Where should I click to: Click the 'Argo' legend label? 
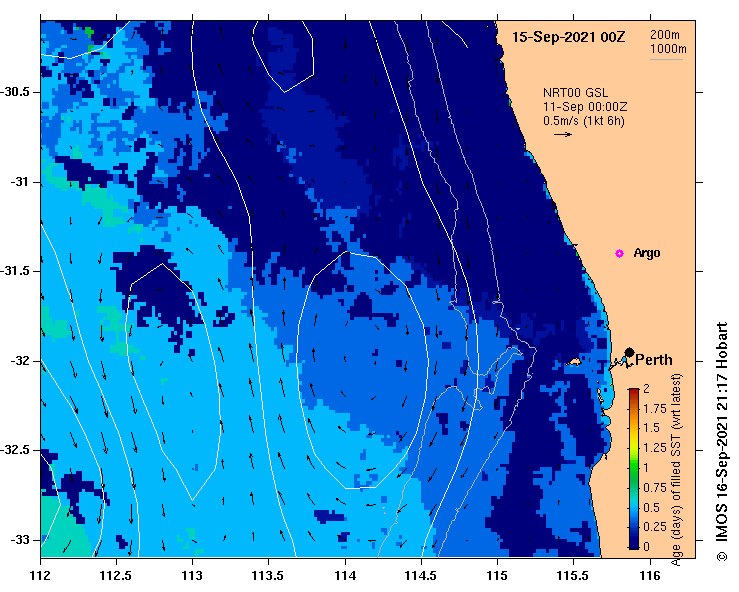coord(647,253)
